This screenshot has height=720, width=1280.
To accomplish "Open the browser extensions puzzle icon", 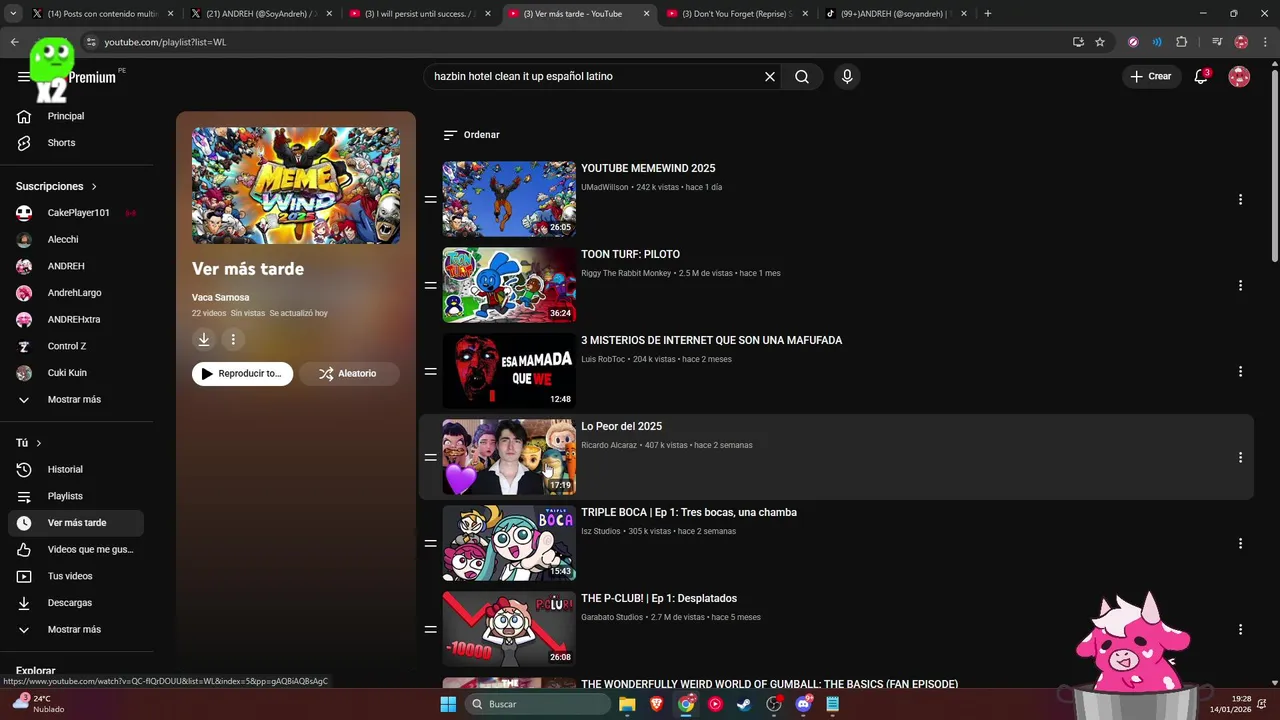I will pos(1182,42).
